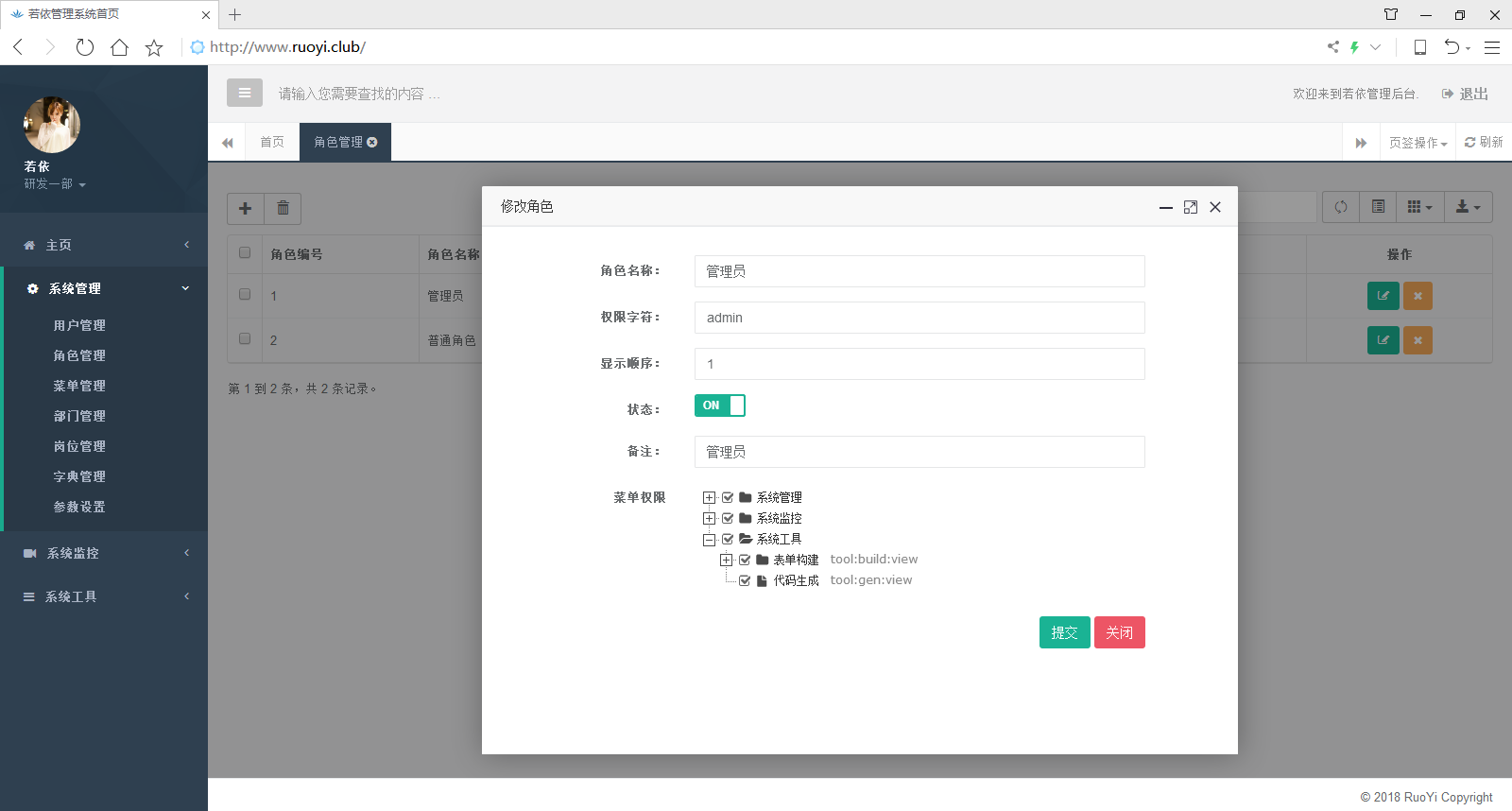This screenshot has height=811, width=1512.
Task: Click the browser reload icon
Action: tap(85, 47)
